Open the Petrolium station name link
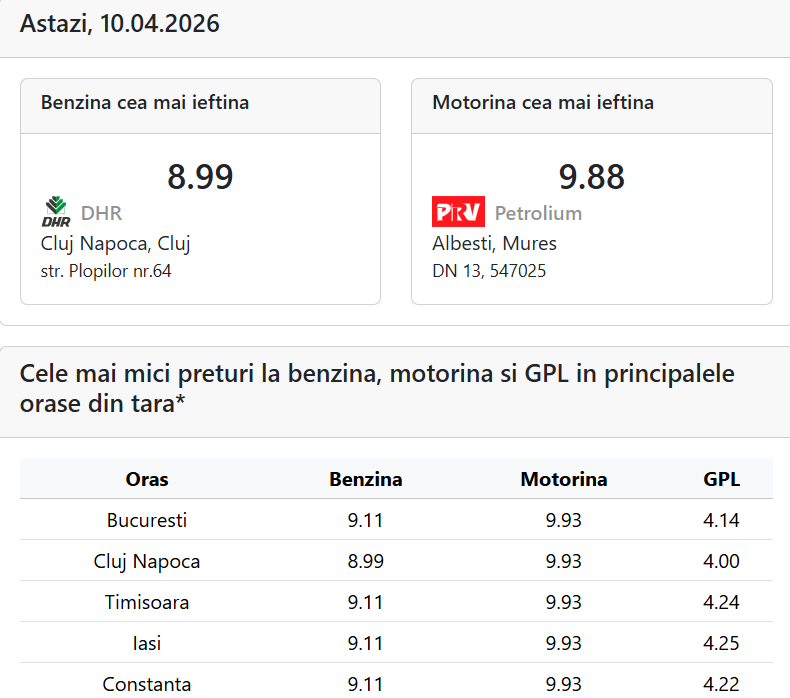Viewport: 790px width, 698px height. pyautogui.click(x=538, y=213)
